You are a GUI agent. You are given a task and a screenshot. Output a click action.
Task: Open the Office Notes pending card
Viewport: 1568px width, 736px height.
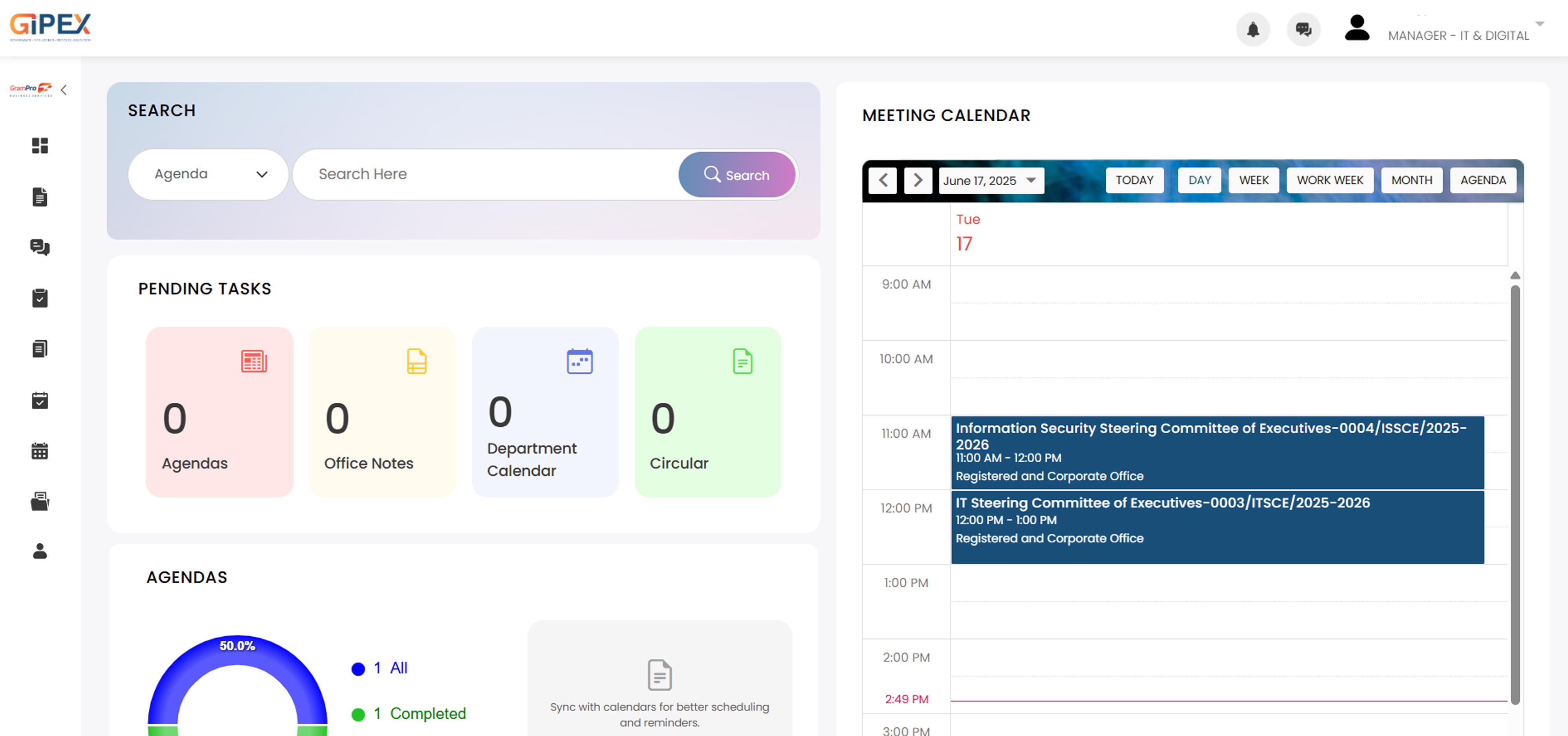[x=382, y=412]
